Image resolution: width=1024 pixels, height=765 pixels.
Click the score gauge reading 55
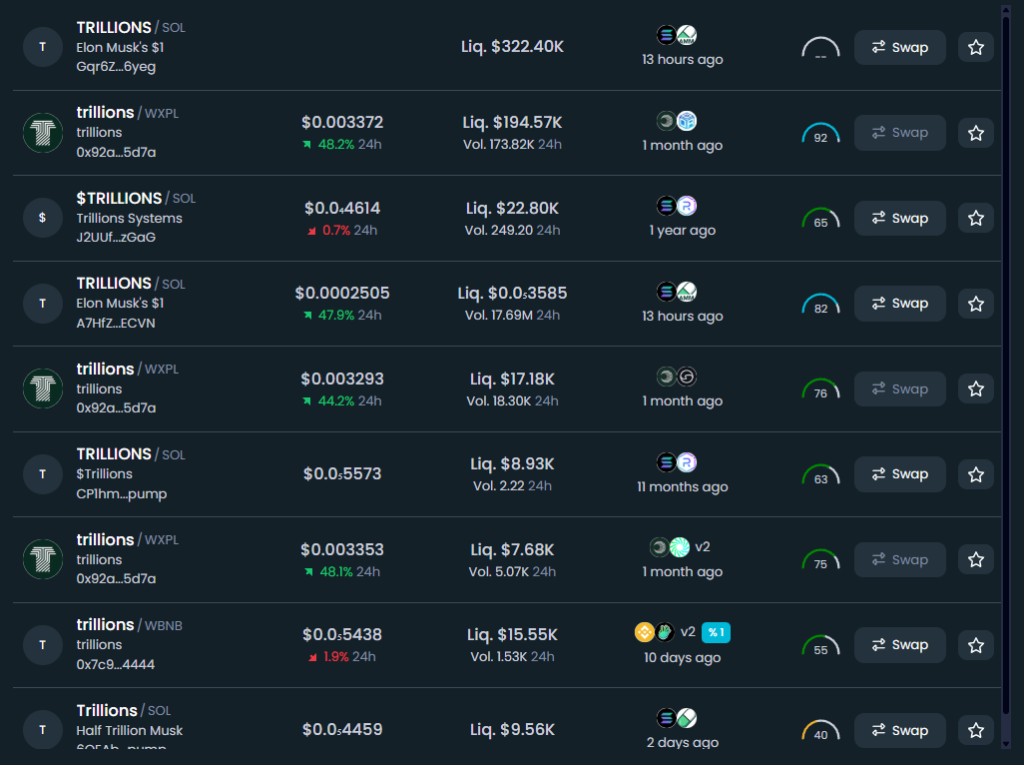tap(820, 647)
